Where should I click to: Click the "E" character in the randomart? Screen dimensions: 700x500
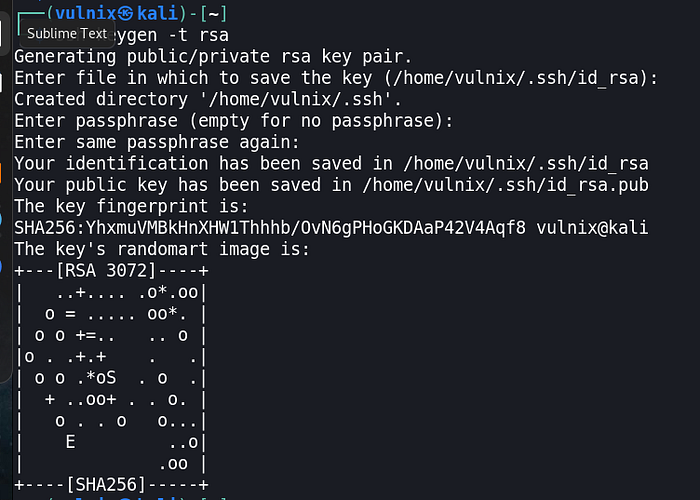(x=70, y=442)
